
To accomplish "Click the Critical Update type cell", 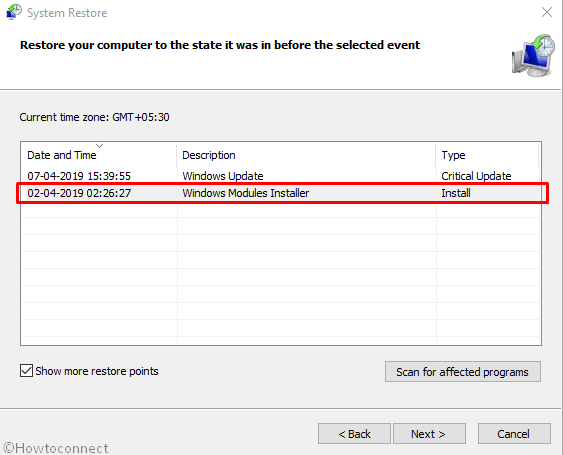I will [x=476, y=176].
